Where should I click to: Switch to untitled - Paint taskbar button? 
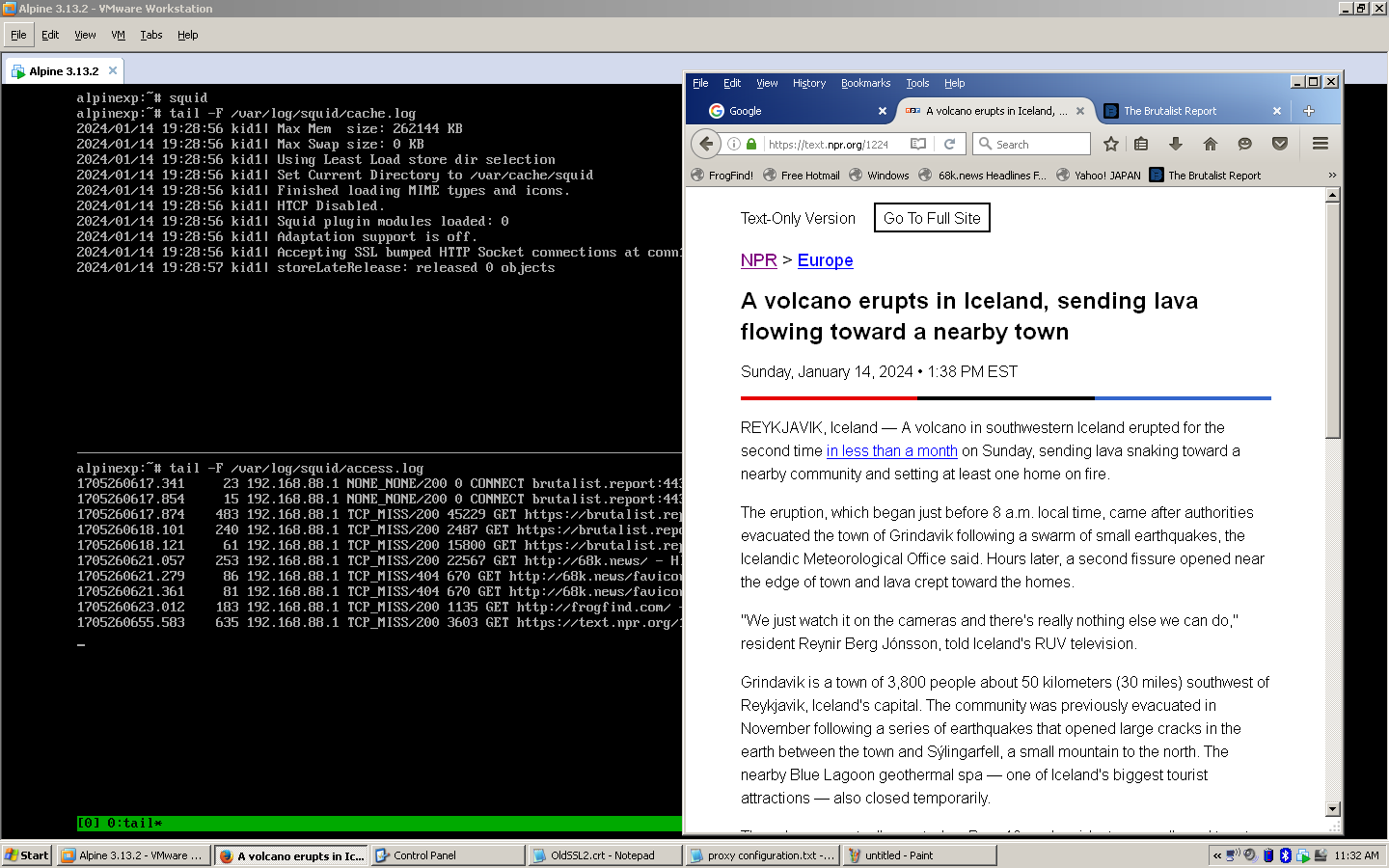(920, 855)
